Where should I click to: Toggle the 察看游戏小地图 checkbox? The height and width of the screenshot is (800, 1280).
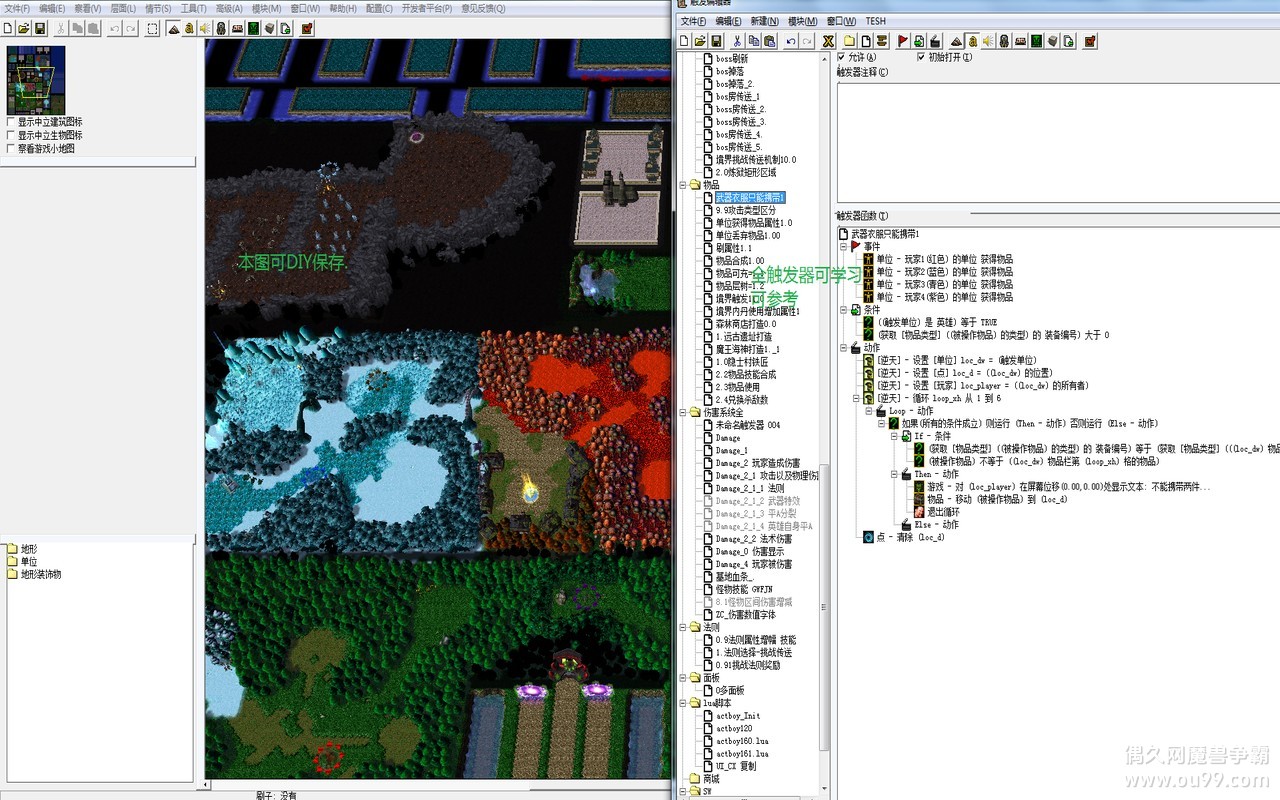coord(11,148)
